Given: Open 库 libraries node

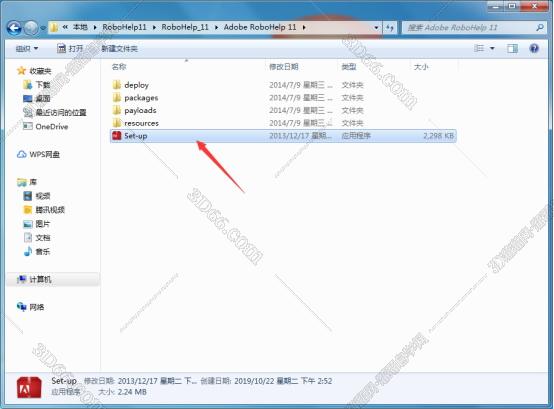Looking at the screenshot, I should 33,182.
